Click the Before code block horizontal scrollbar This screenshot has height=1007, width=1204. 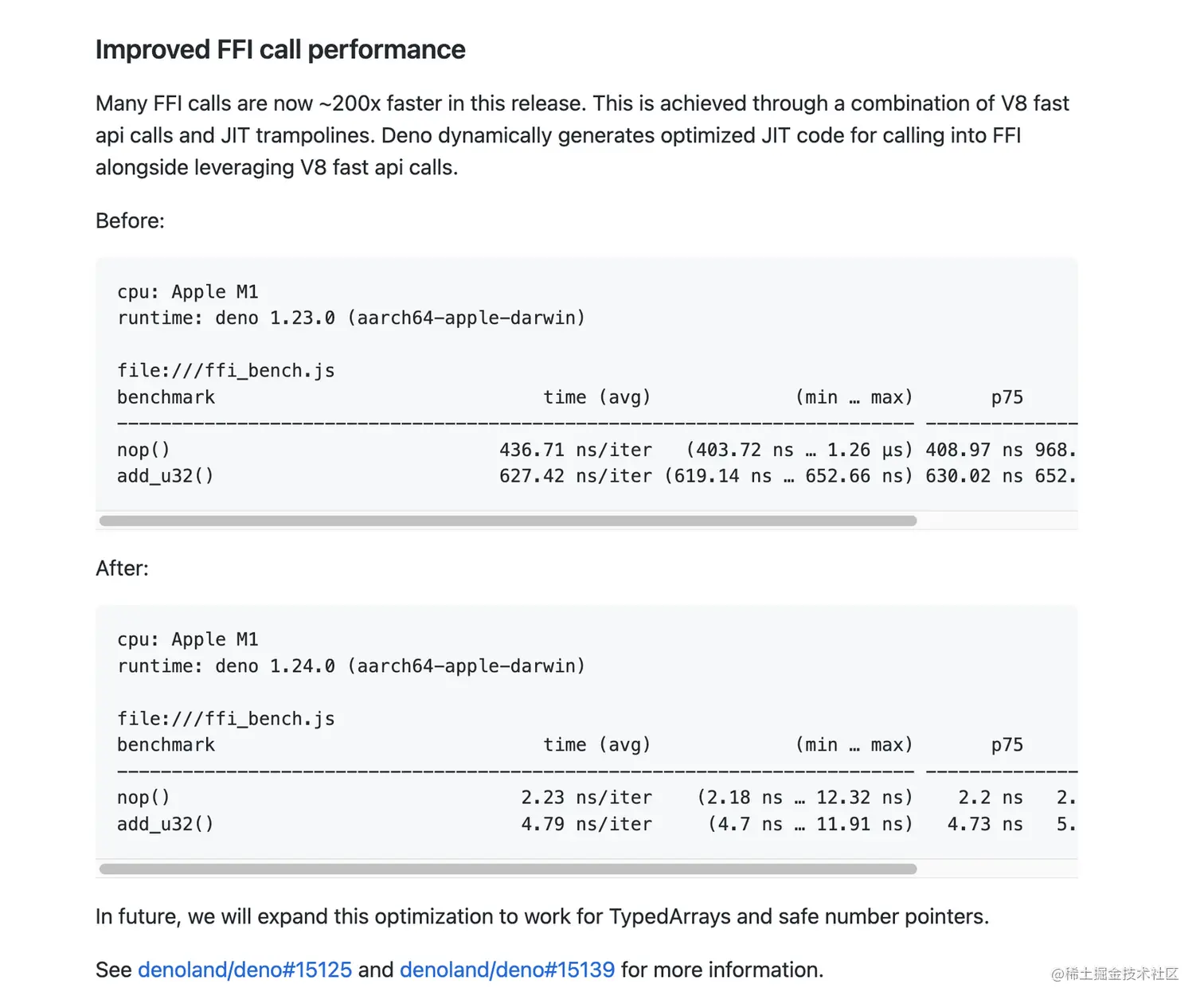click(508, 521)
